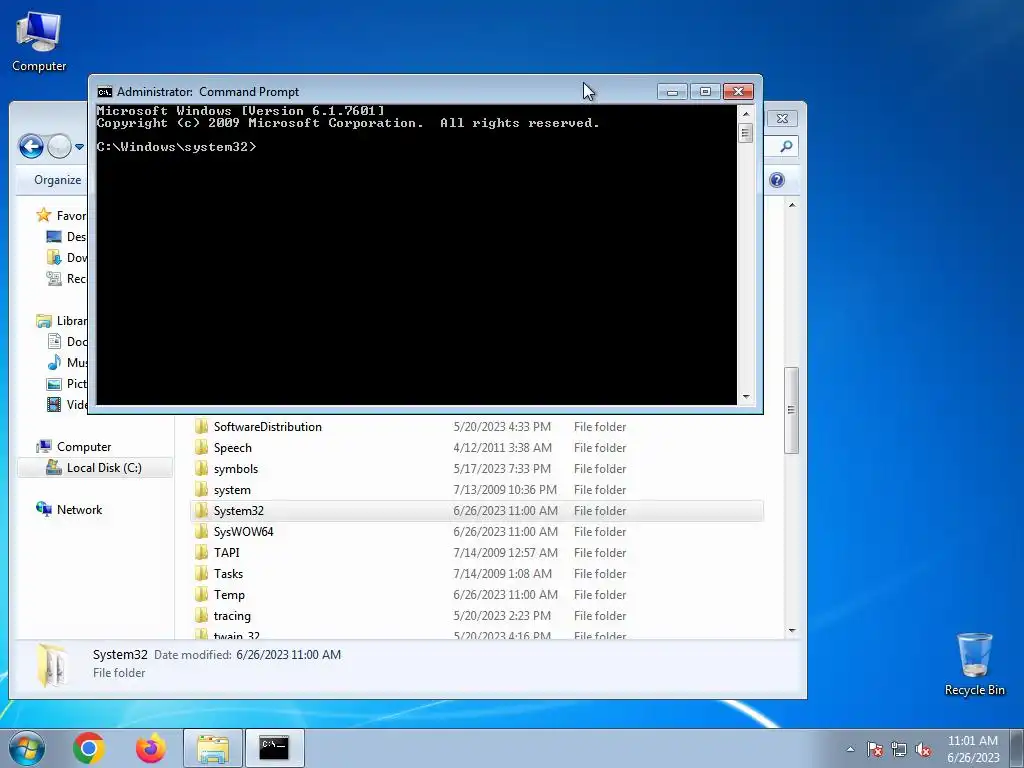Click the Tasks folder icon

point(201,573)
